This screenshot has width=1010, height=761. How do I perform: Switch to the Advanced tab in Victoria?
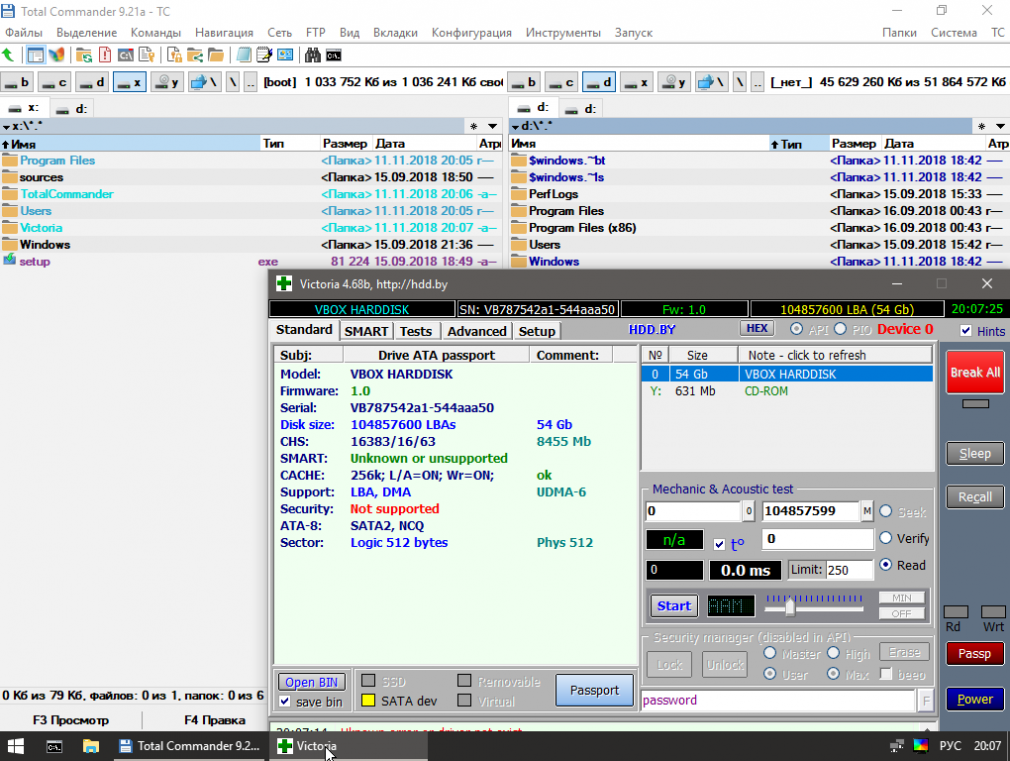(477, 331)
